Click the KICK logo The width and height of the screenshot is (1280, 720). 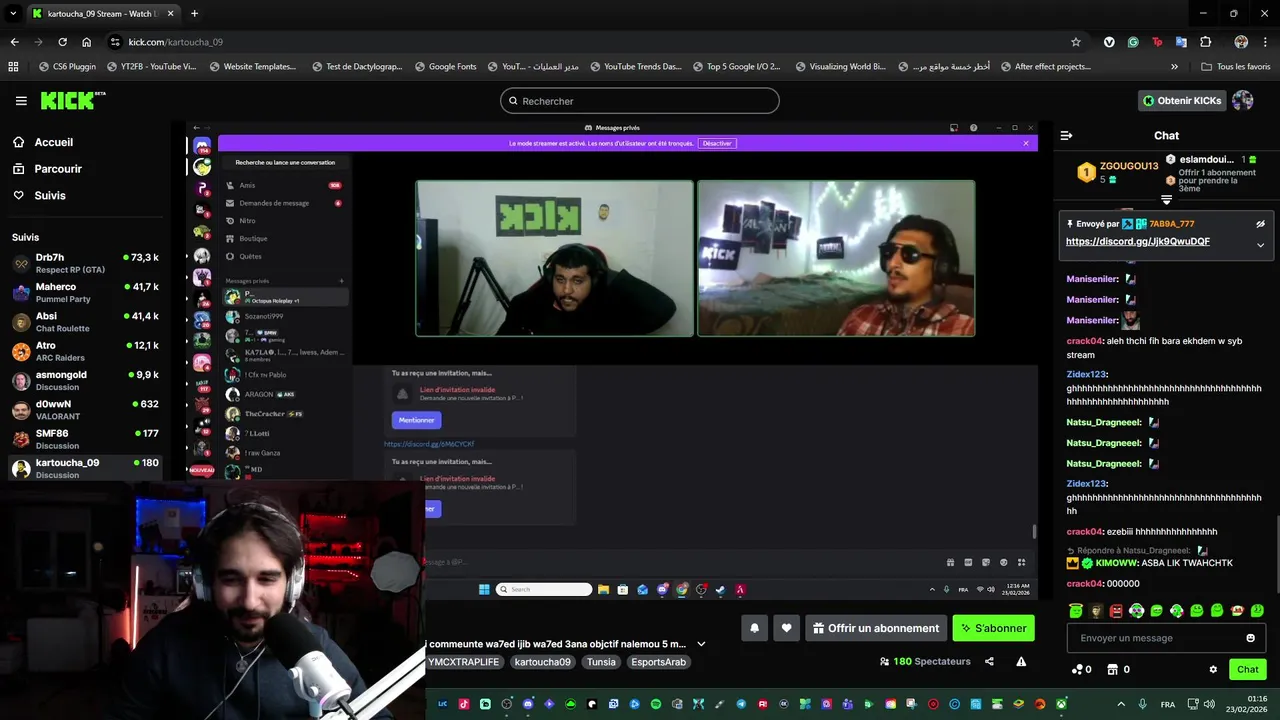point(72,100)
